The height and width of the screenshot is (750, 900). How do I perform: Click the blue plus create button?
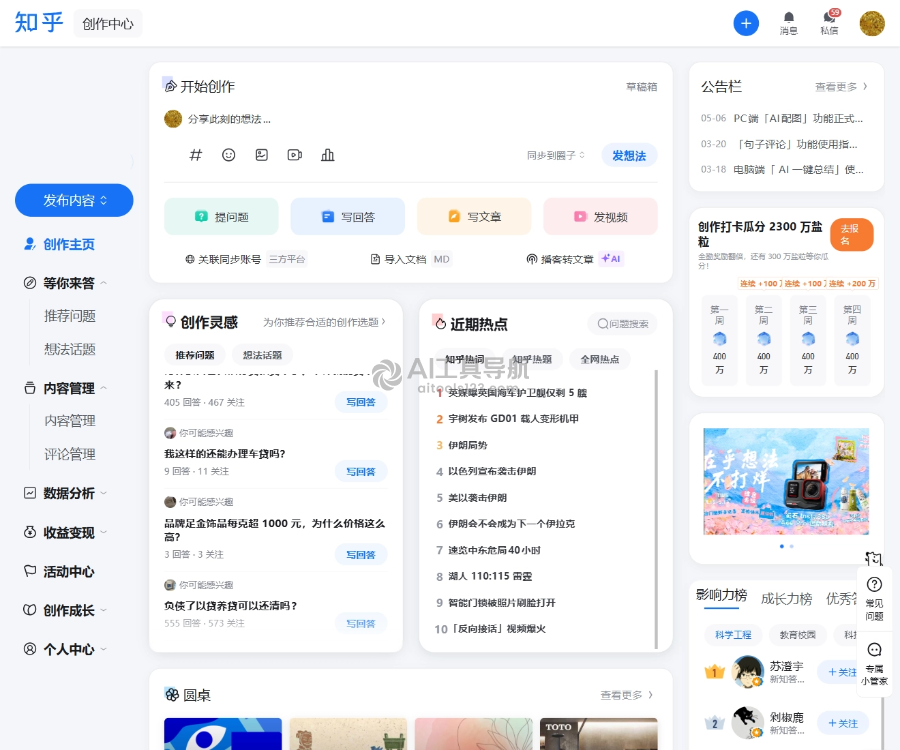point(746,24)
